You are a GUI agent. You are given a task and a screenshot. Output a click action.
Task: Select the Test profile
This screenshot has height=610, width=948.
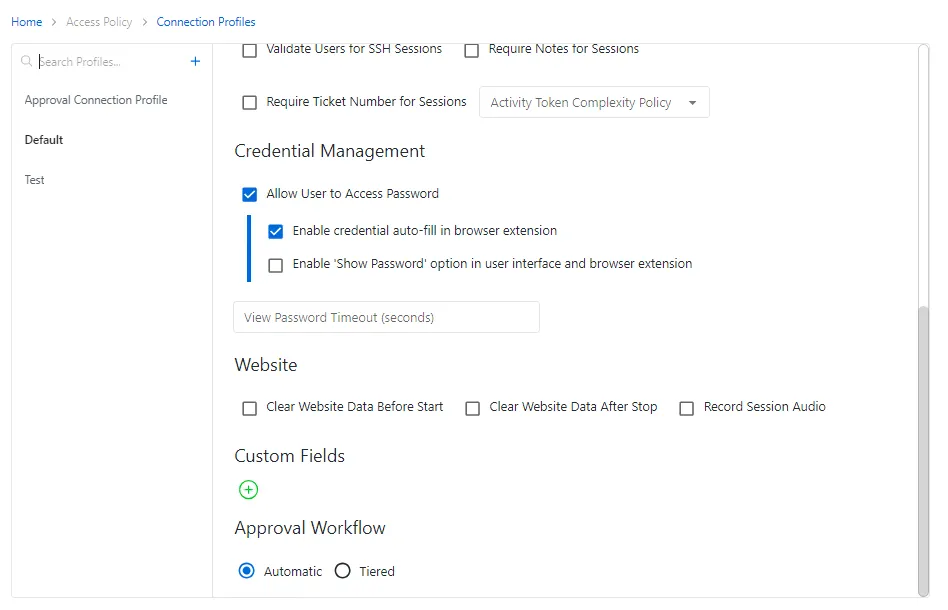(34, 180)
